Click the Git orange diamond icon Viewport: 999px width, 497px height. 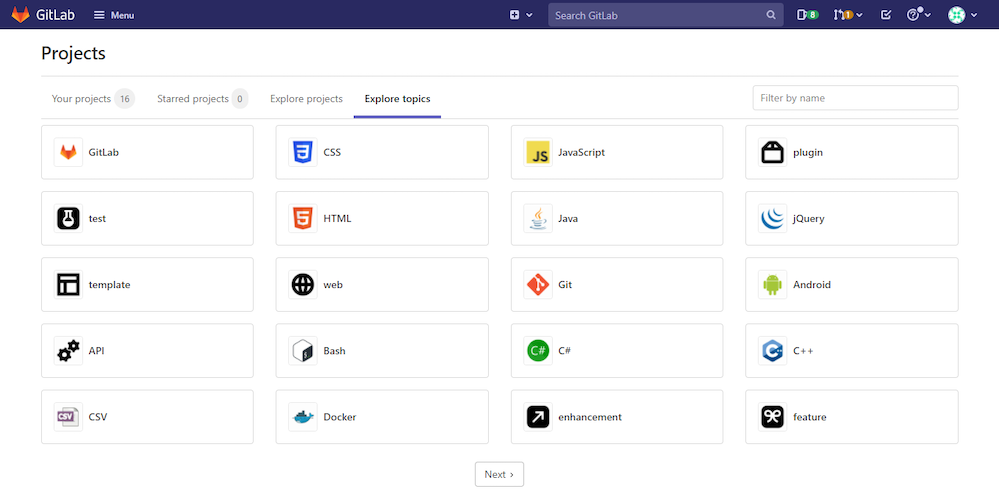(538, 285)
